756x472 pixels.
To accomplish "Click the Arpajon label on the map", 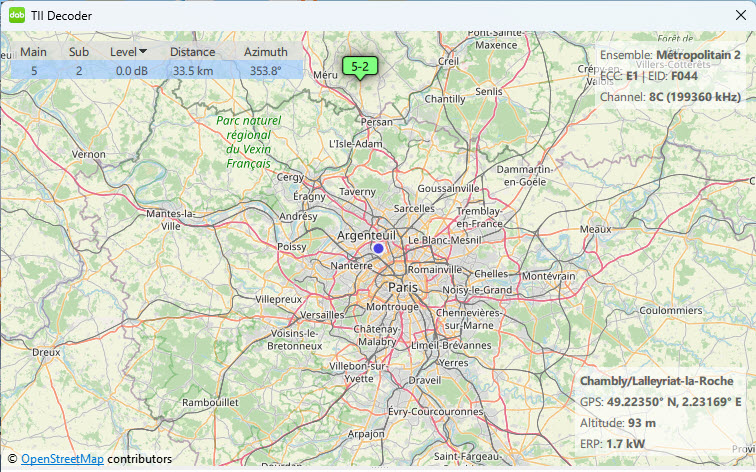I will click(366, 434).
